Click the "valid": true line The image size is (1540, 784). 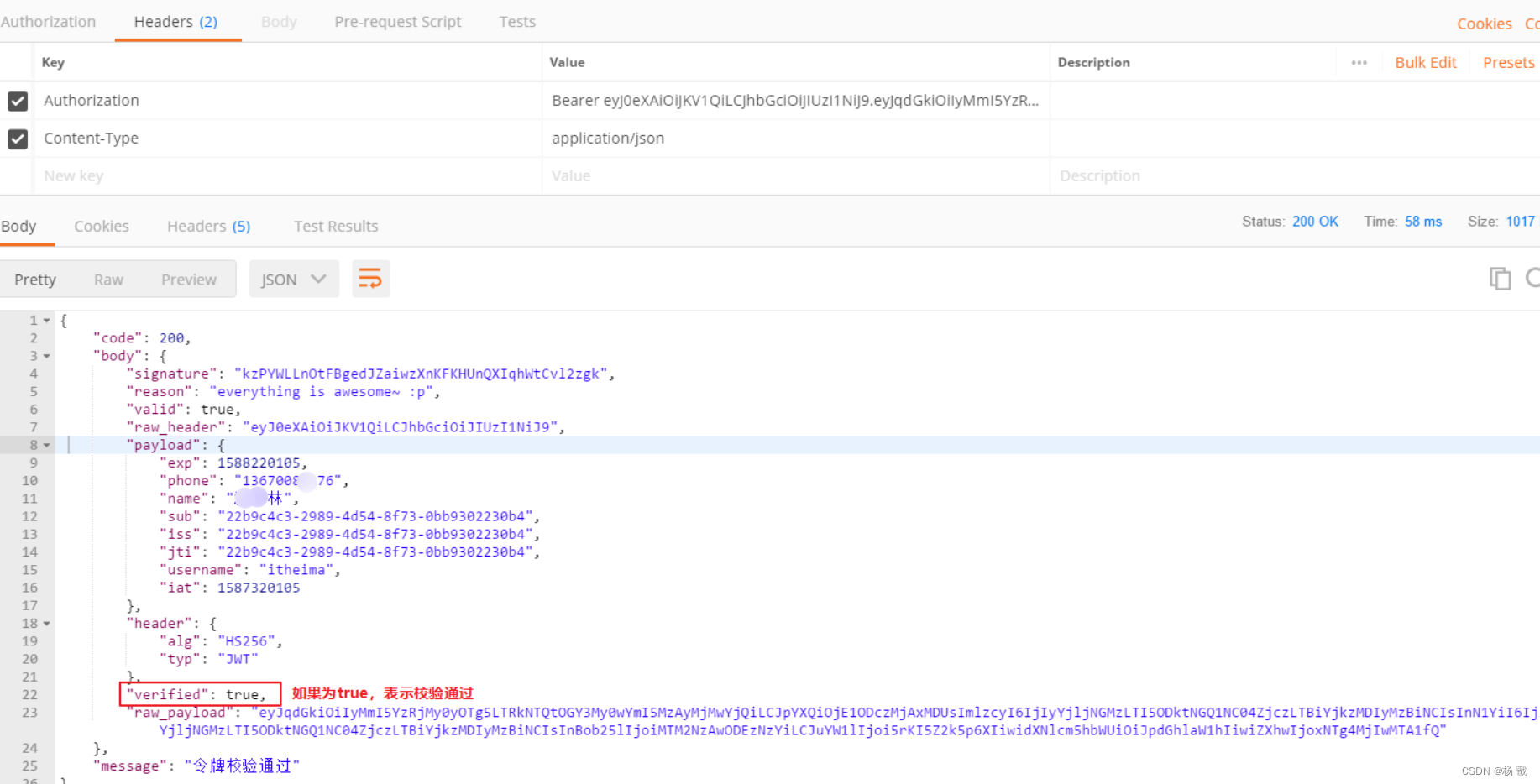(x=183, y=410)
